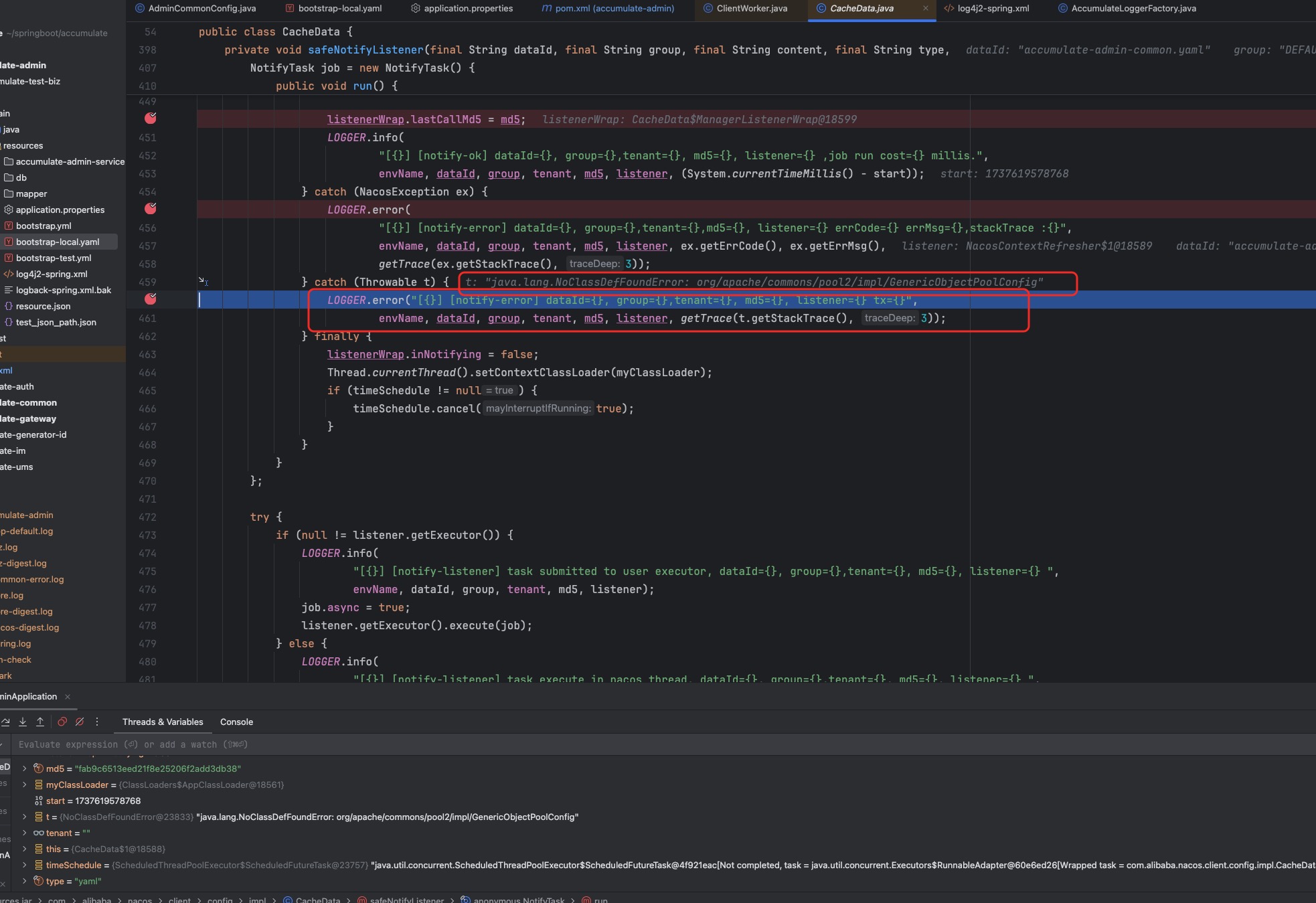This screenshot has width=1316, height=903.
Task: Click the myClassLoader object icon
Action: 39,785
